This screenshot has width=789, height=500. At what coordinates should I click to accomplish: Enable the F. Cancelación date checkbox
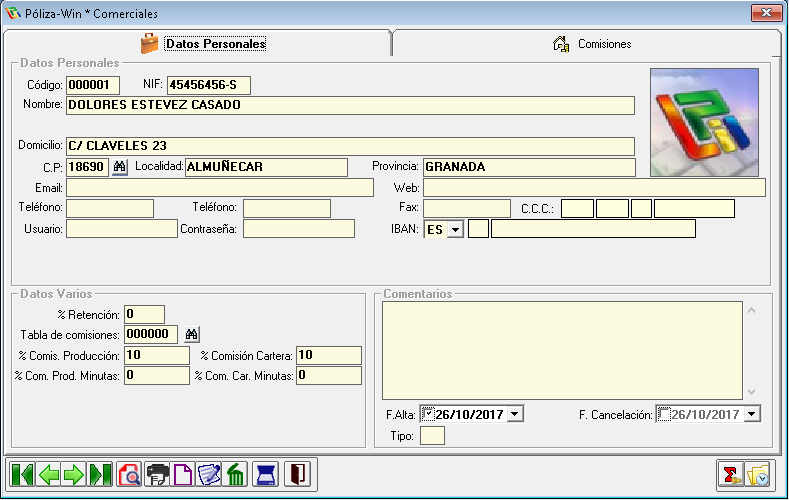click(x=664, y=414)
